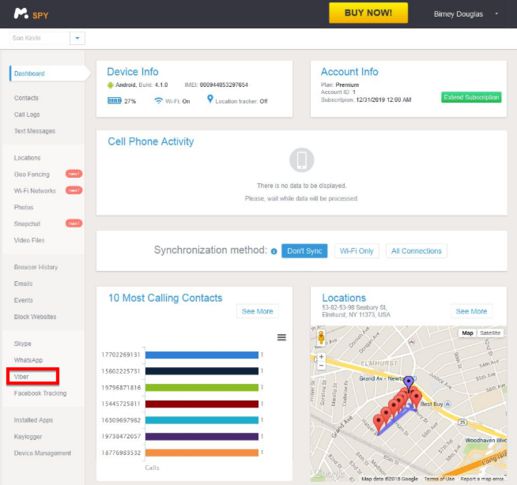Open Keylogger in the sidebar

click(28, 437)
